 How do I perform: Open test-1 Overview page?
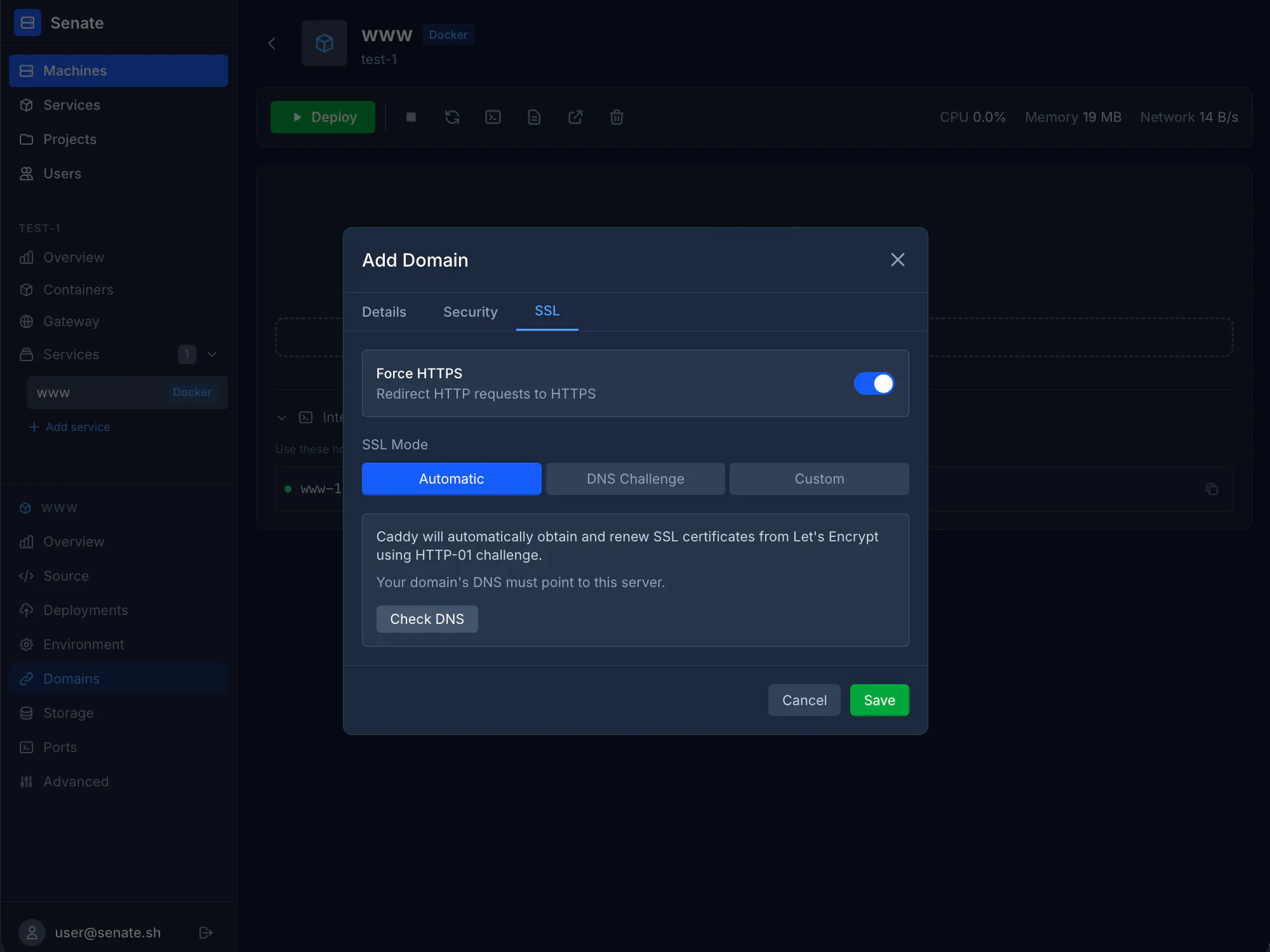click(118, 257)
